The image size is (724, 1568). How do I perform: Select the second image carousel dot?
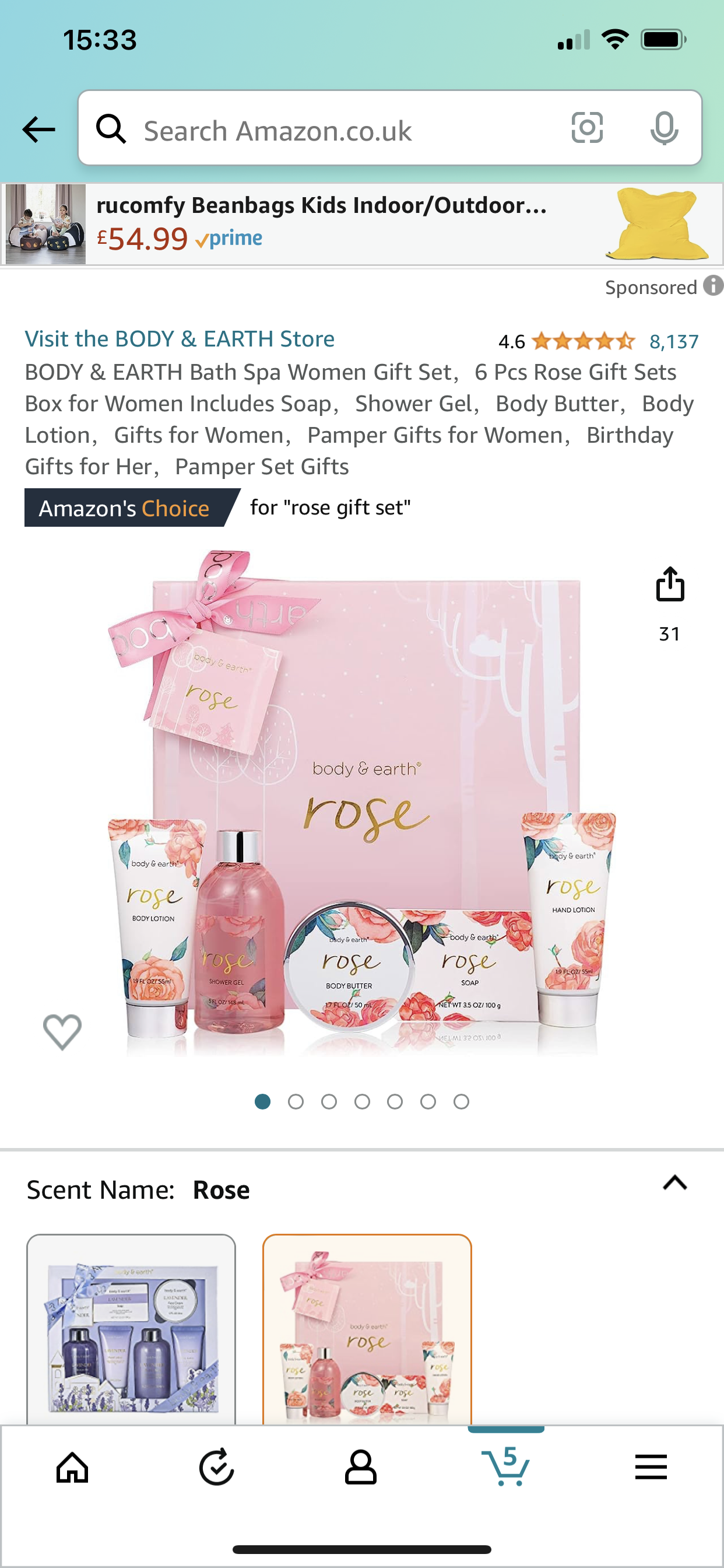[x=296, y=1102]
